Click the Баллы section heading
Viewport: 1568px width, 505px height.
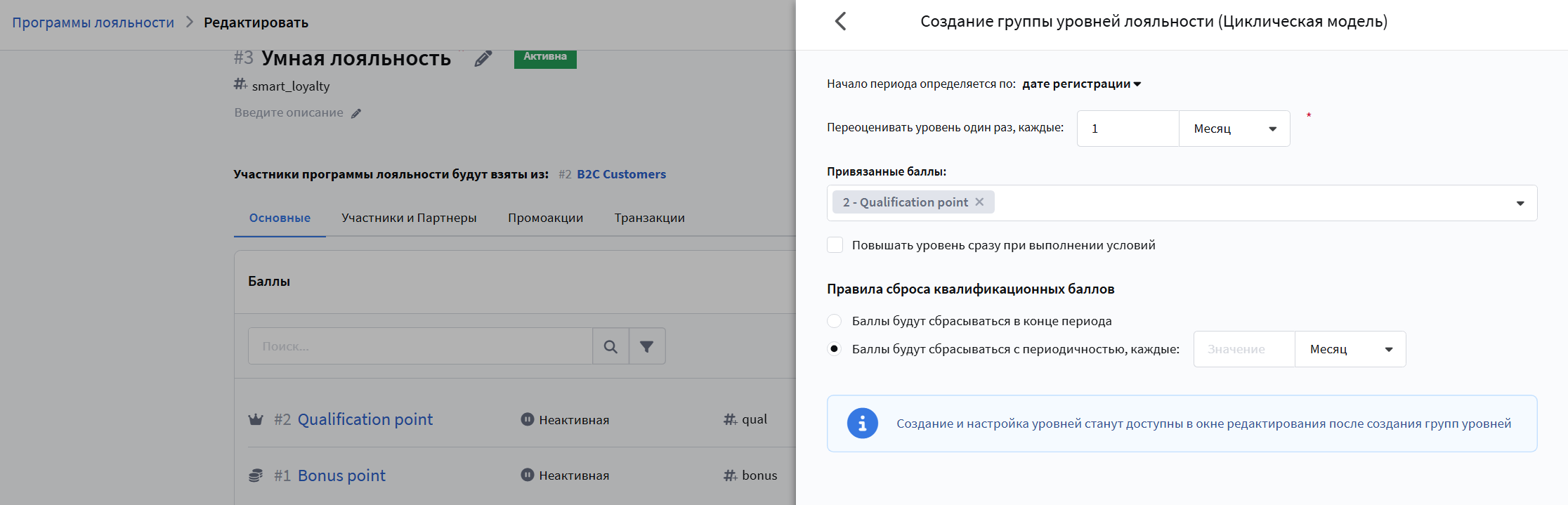point(269,281)
